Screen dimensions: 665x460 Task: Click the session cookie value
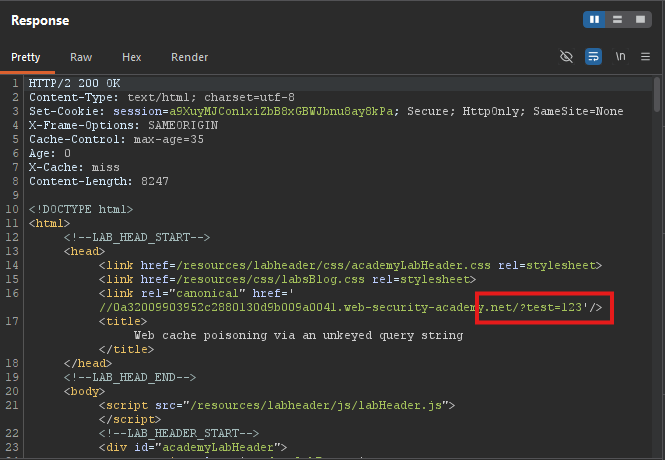(281, 112)
